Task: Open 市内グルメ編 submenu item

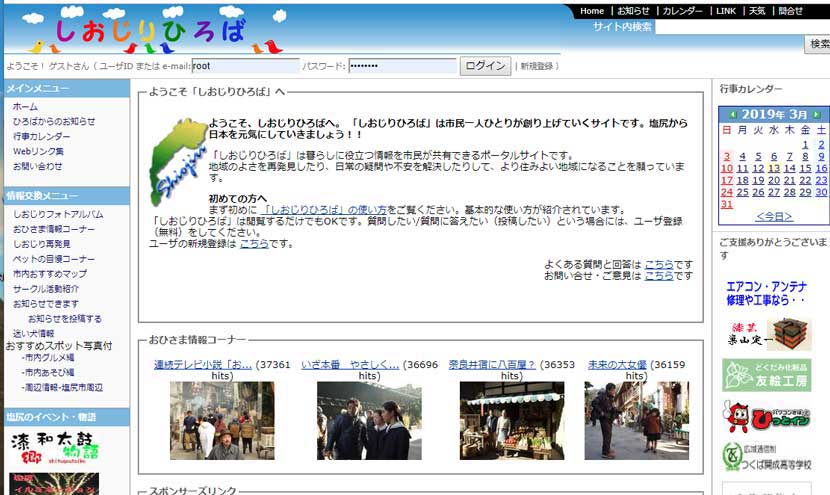Action: point(48,358)
